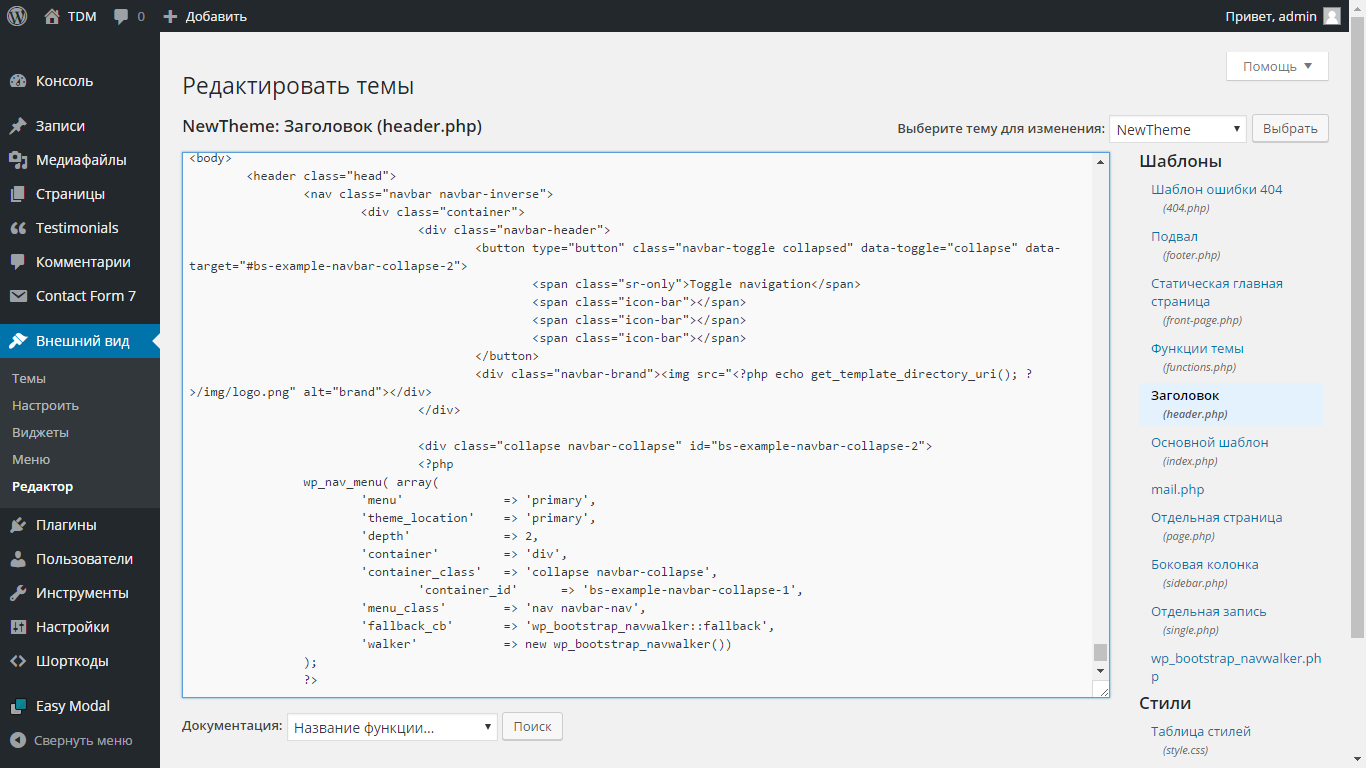Open the Основной шаблон index template
Image resolution: width=1366 pixels, height=768 pixels.
click(x=1209, y=442)
